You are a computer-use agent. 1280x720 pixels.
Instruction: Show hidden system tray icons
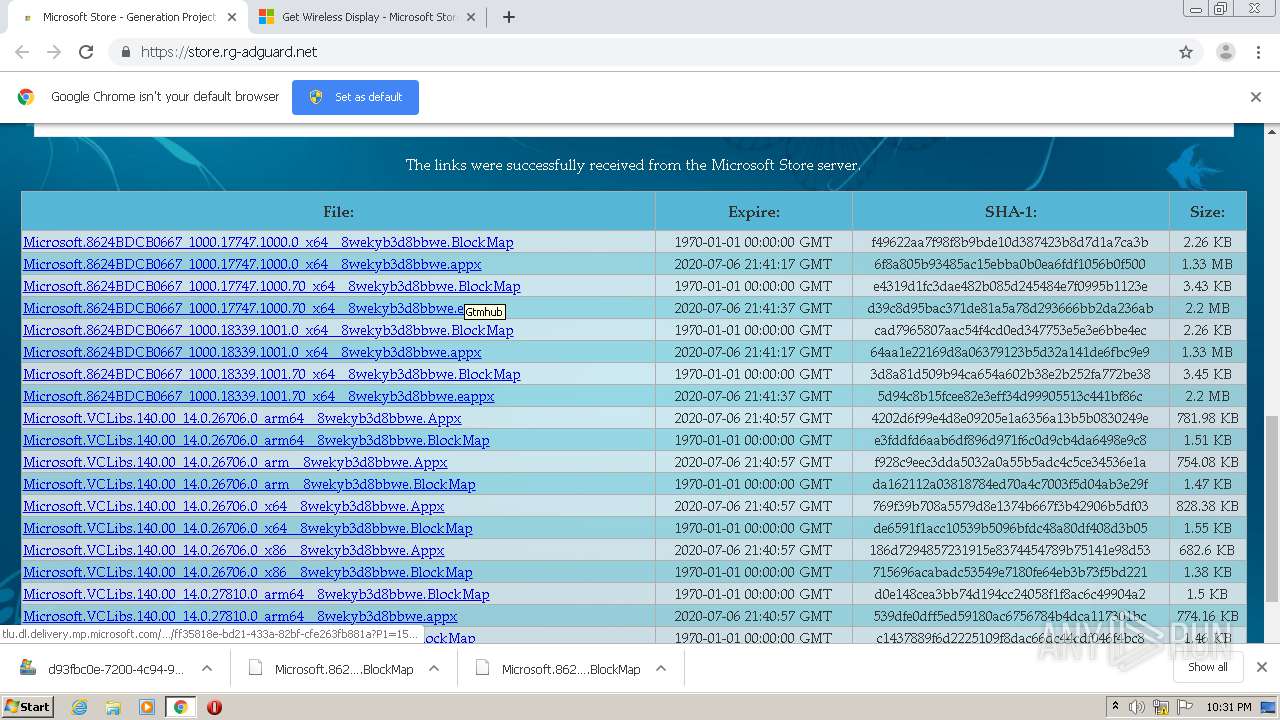click(x=1114, y=707)
